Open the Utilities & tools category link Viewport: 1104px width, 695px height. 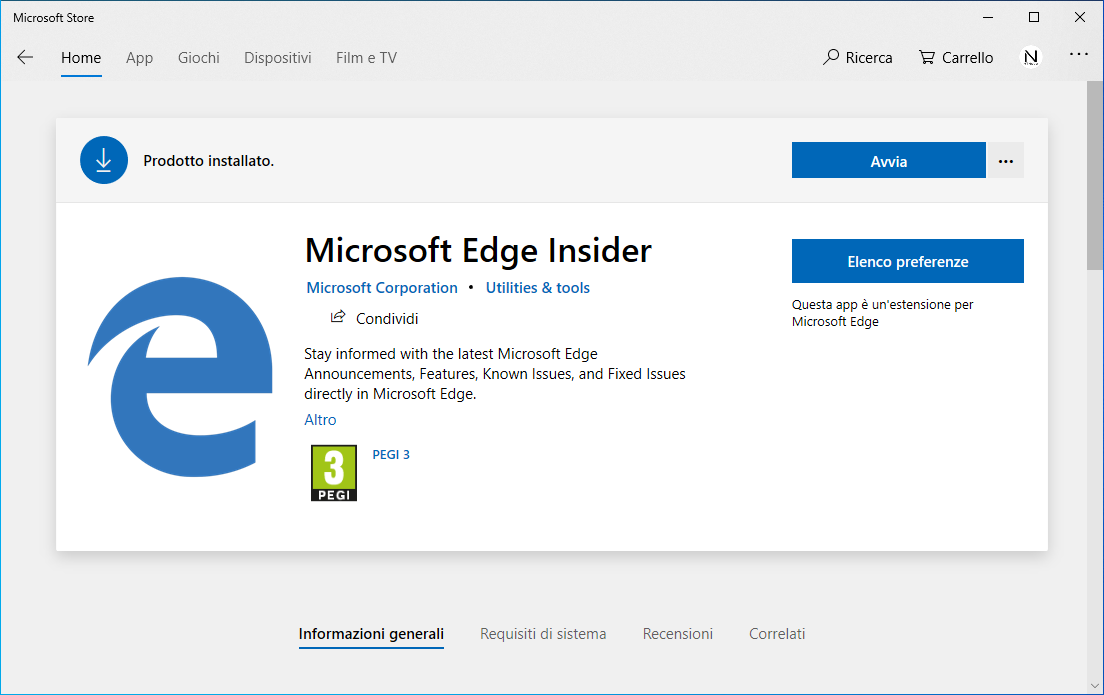click(x=537, y=287)
